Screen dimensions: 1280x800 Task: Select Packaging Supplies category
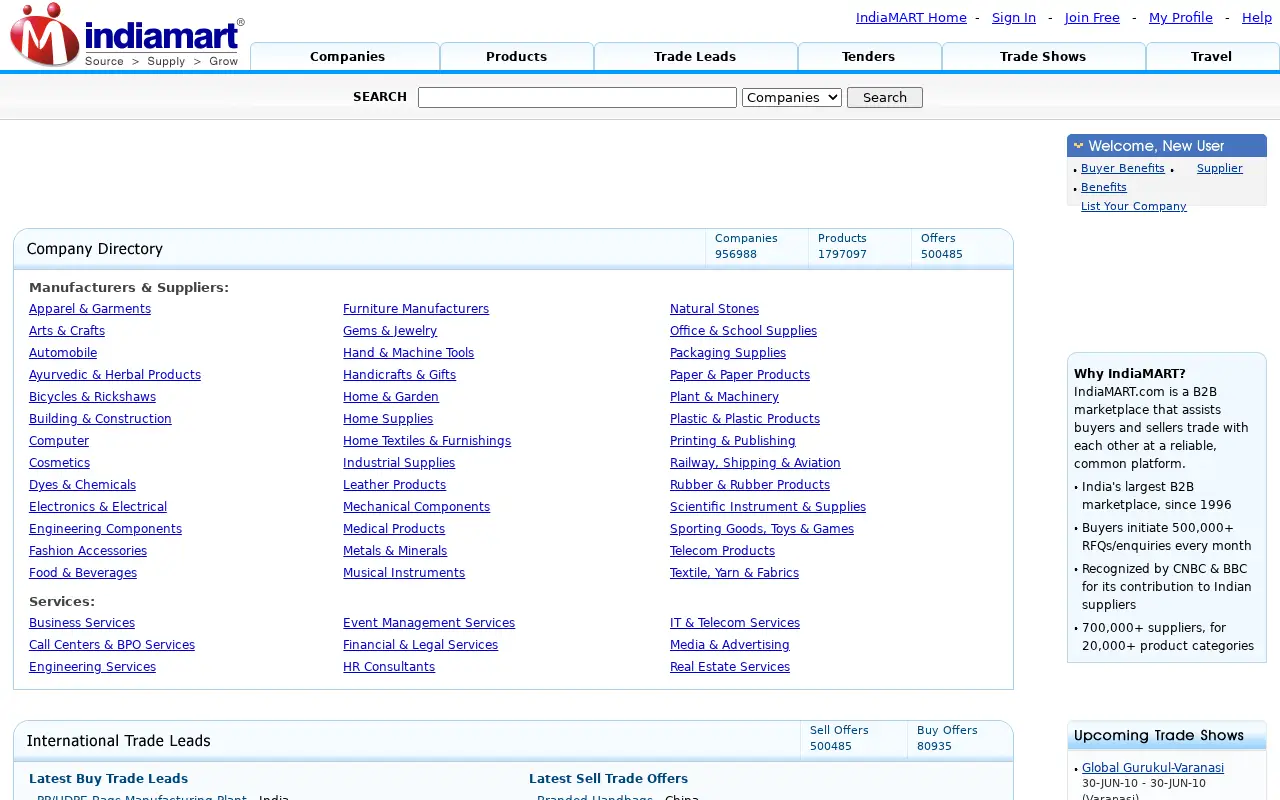click(728, 353)
